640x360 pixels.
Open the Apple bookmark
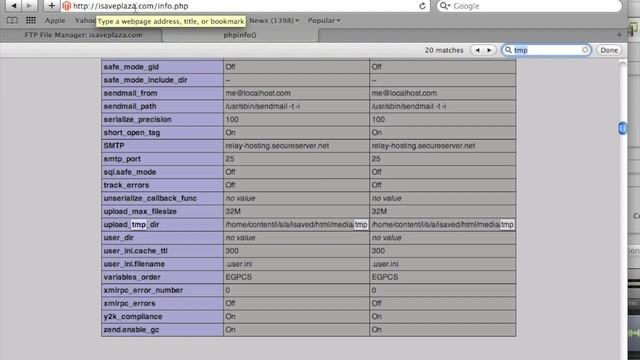pyautogui.click(x=55, y=20)
